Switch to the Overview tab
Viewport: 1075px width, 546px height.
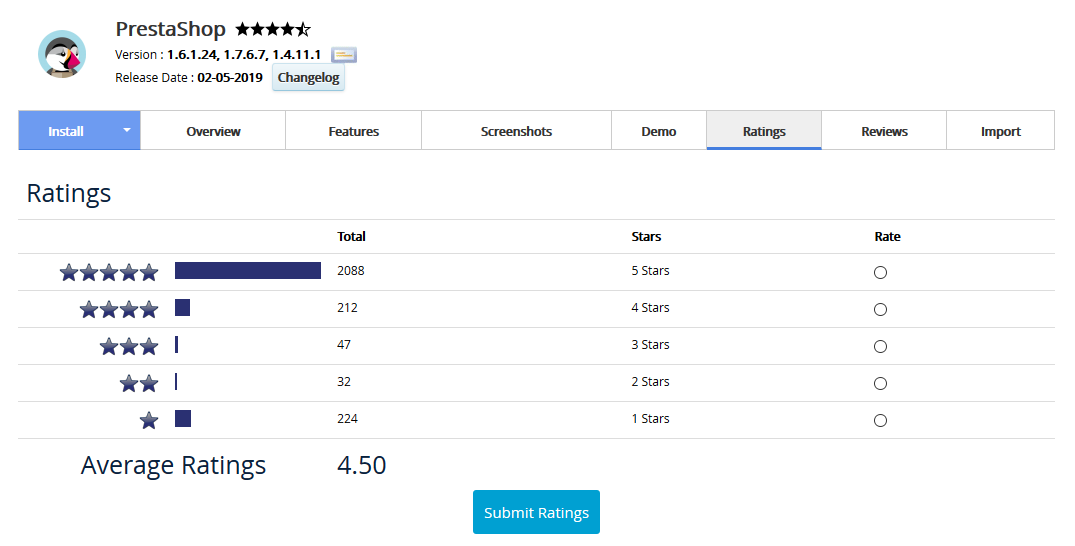[x=213, y=130]
